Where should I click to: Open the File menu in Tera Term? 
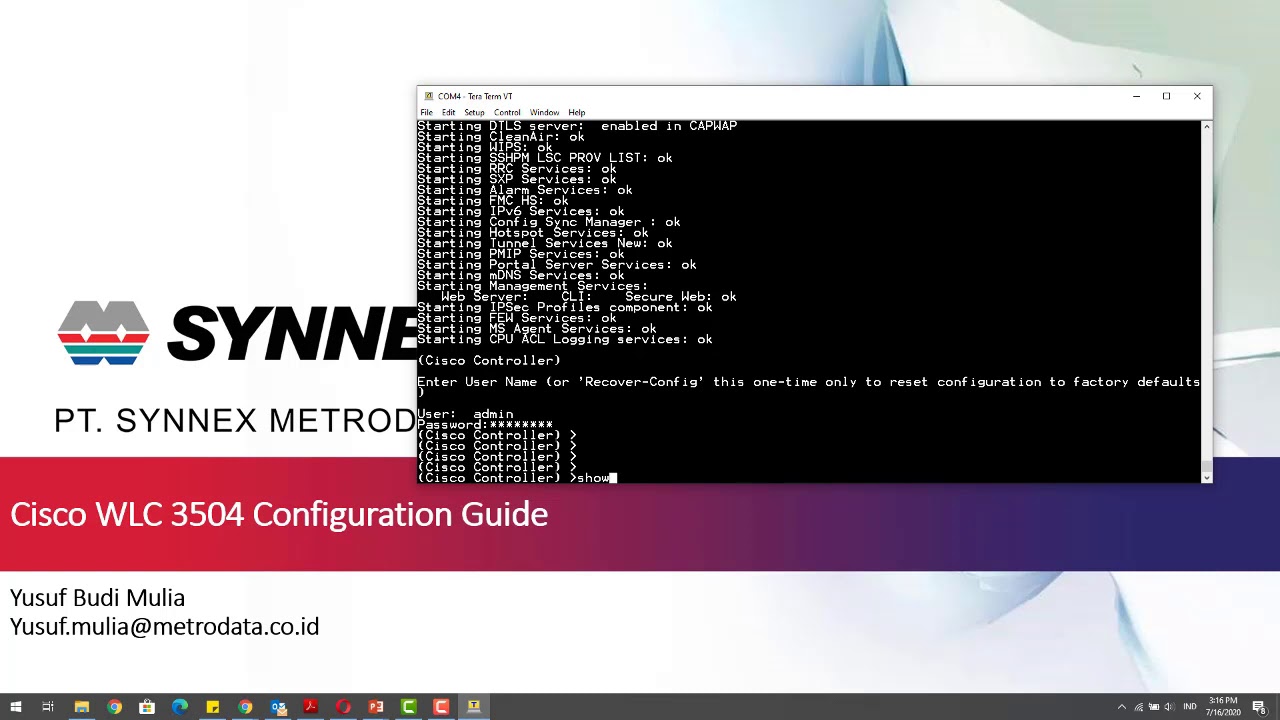(x=426, y=112)
